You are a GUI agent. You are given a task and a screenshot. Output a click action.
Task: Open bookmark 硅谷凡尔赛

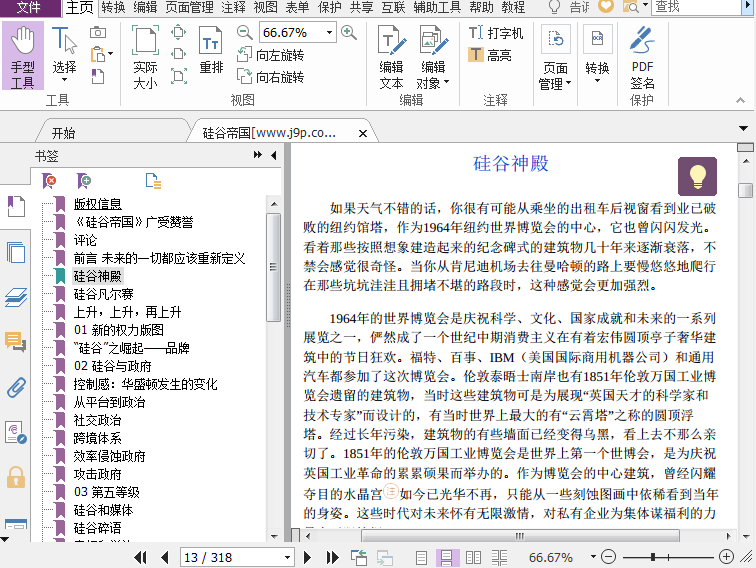pos(103,294)
